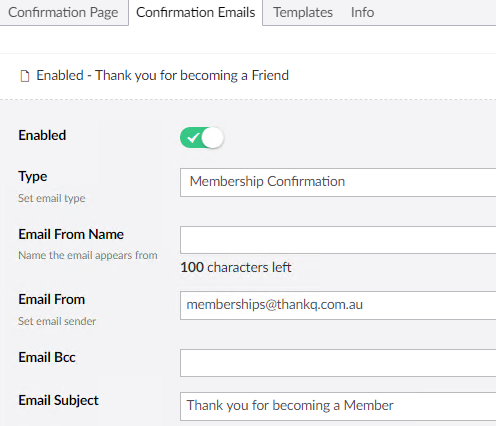Click the Enabled field label
The height and width of the screenshot is (426, 496).
pos(42,135)
